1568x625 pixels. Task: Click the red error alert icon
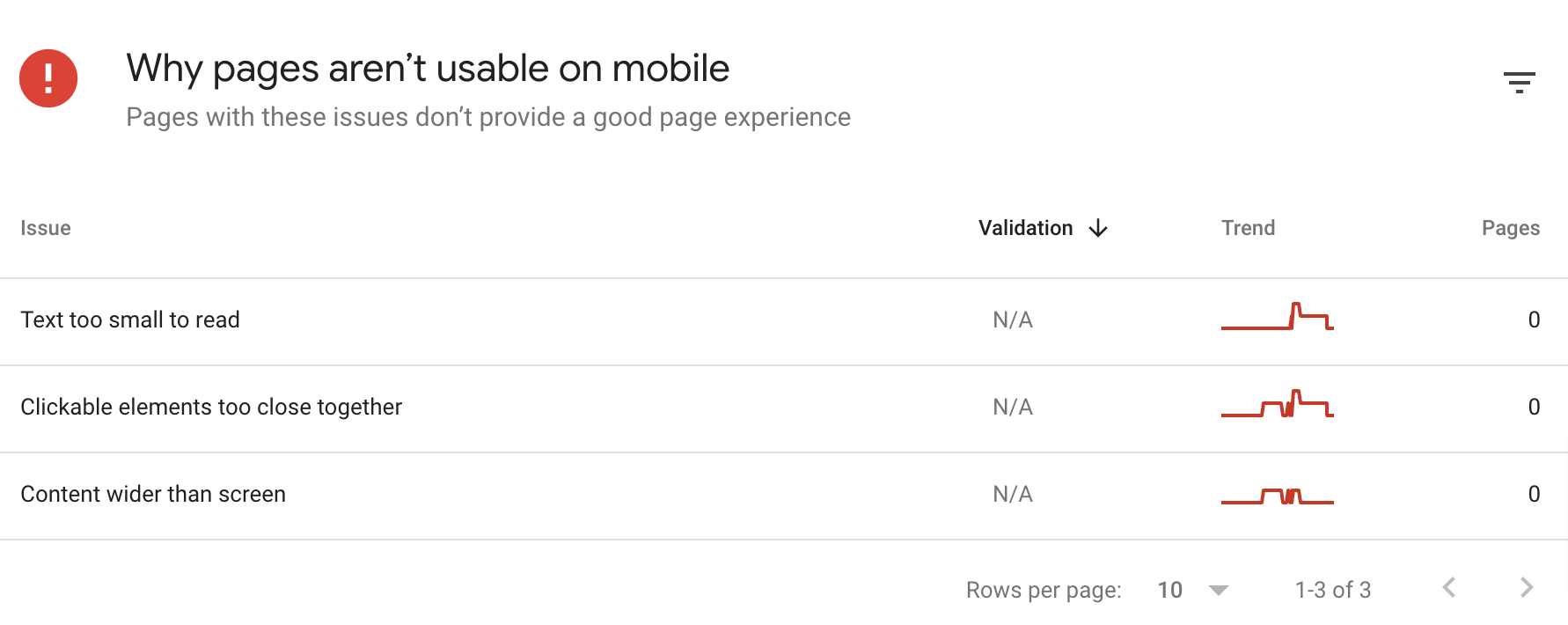(48, 77)
